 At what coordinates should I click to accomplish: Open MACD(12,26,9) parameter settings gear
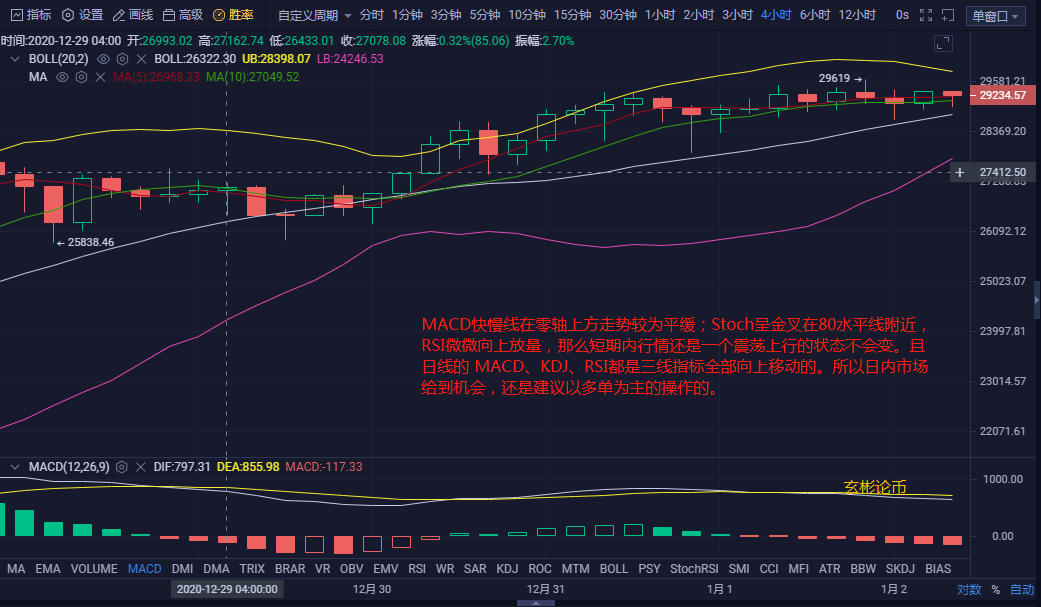(x=121, y=466)
